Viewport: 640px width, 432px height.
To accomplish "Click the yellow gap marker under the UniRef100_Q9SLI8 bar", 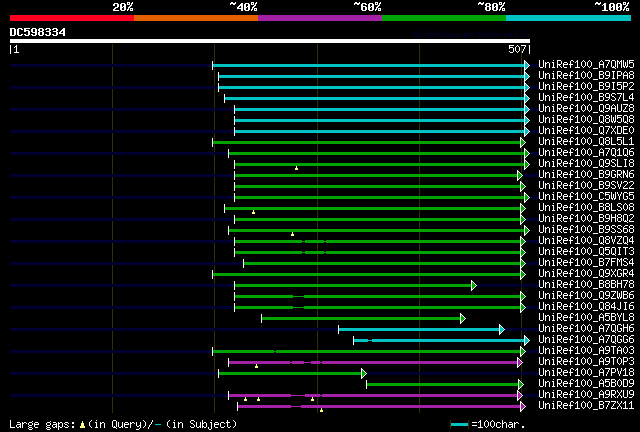I will (x=296, y=168).
